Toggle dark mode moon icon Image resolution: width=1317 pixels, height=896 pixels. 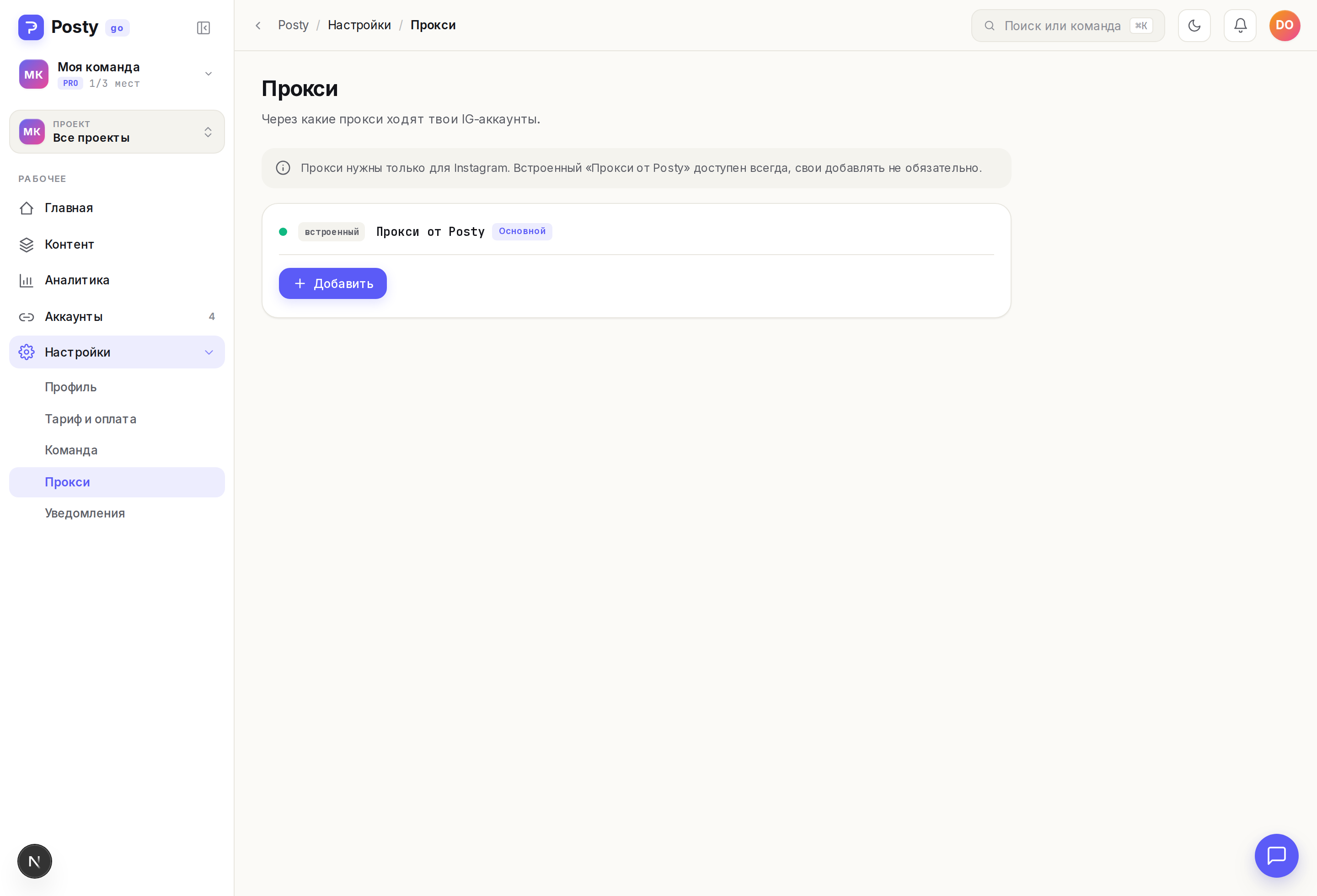1194,26
